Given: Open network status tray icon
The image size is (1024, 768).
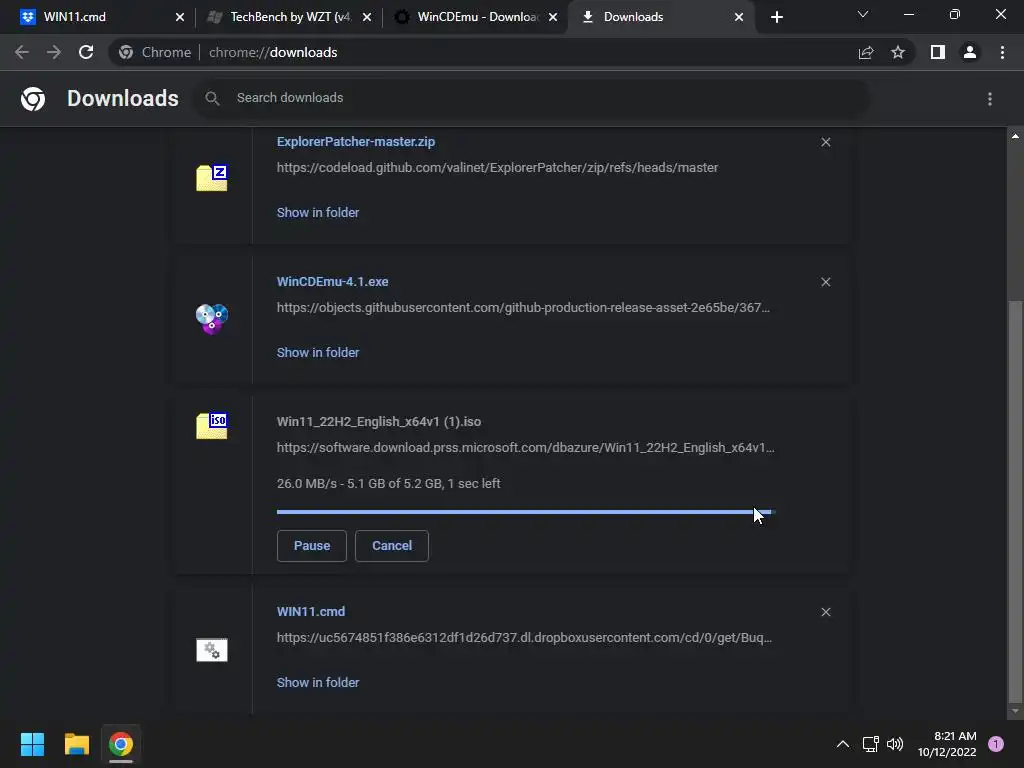Looking at the screenshot, I should pos(871,744).
